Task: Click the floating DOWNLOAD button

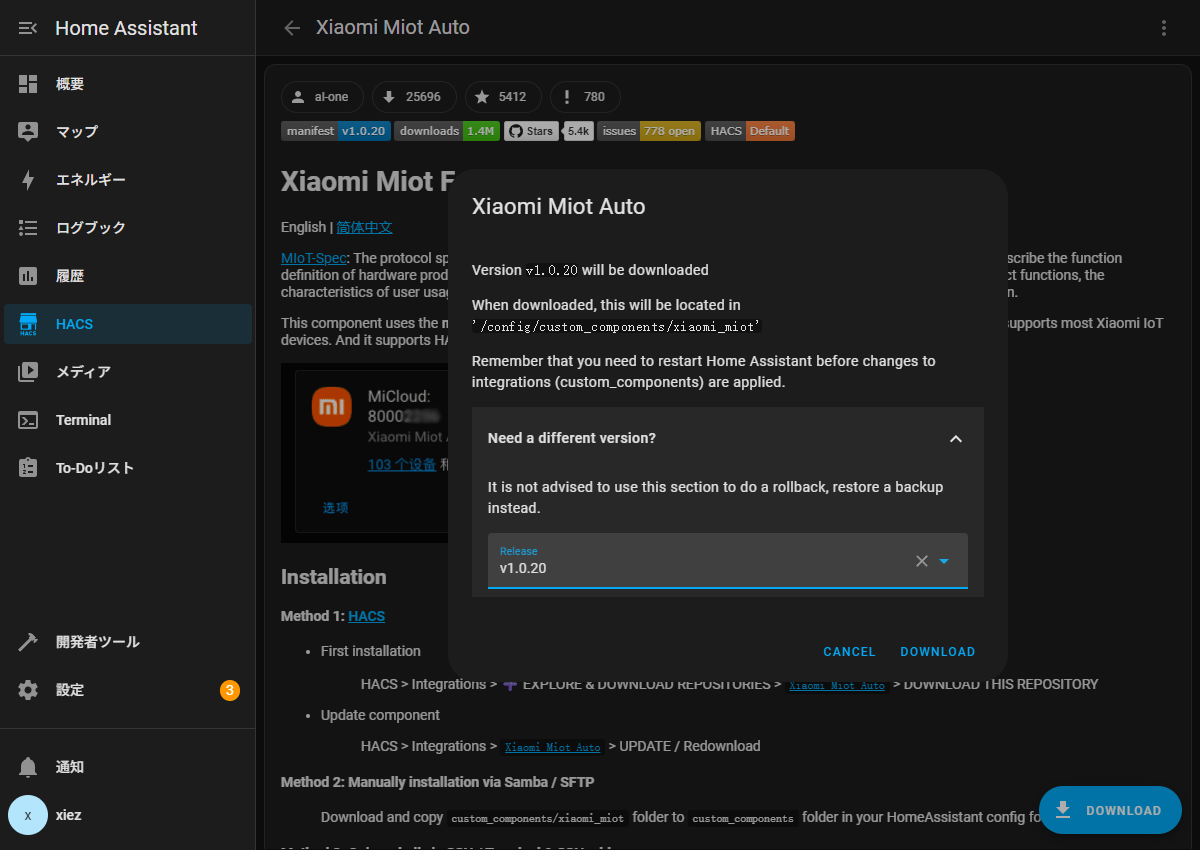Action: [x=1110, y=810]
